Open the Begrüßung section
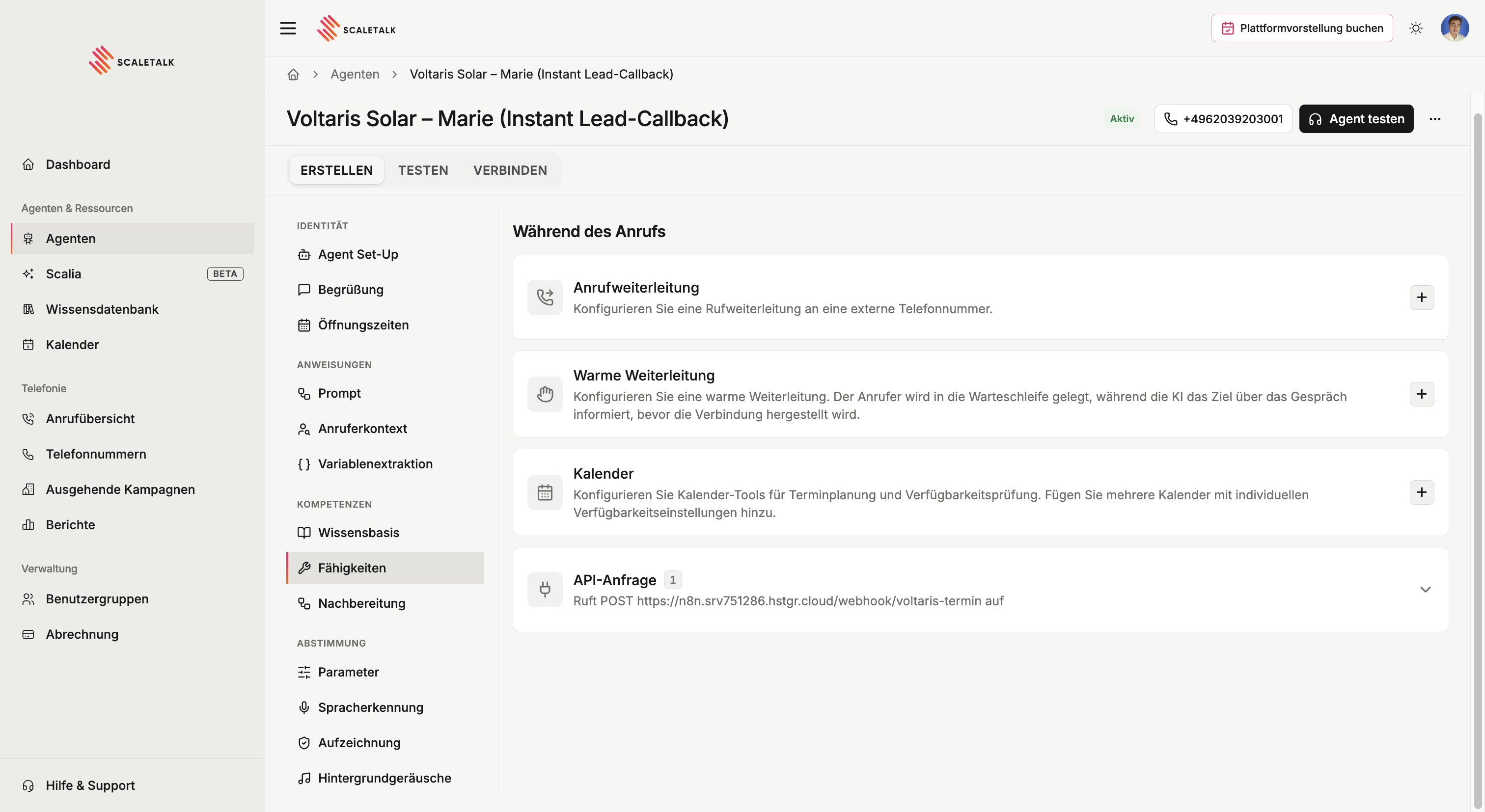Image resolution: width=1485 pixels, height=812 pixels. tap(385, 289)
